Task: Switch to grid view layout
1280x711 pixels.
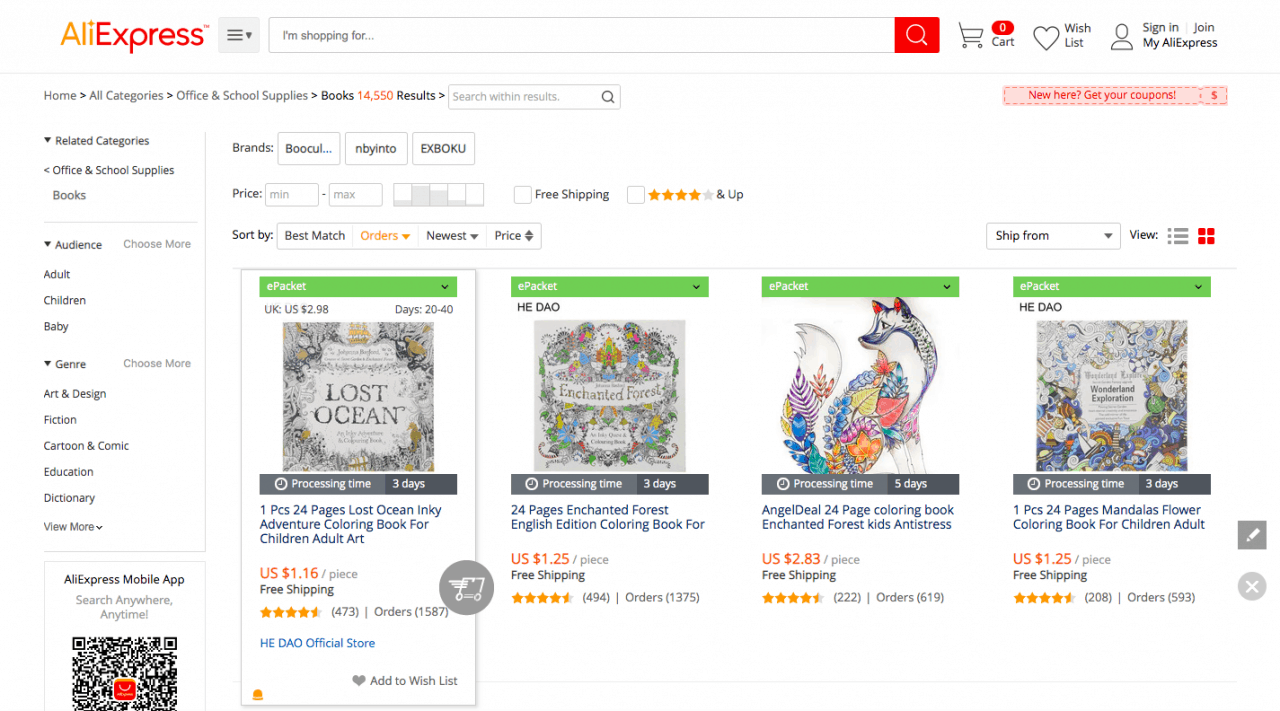Action: [1206, 236]
